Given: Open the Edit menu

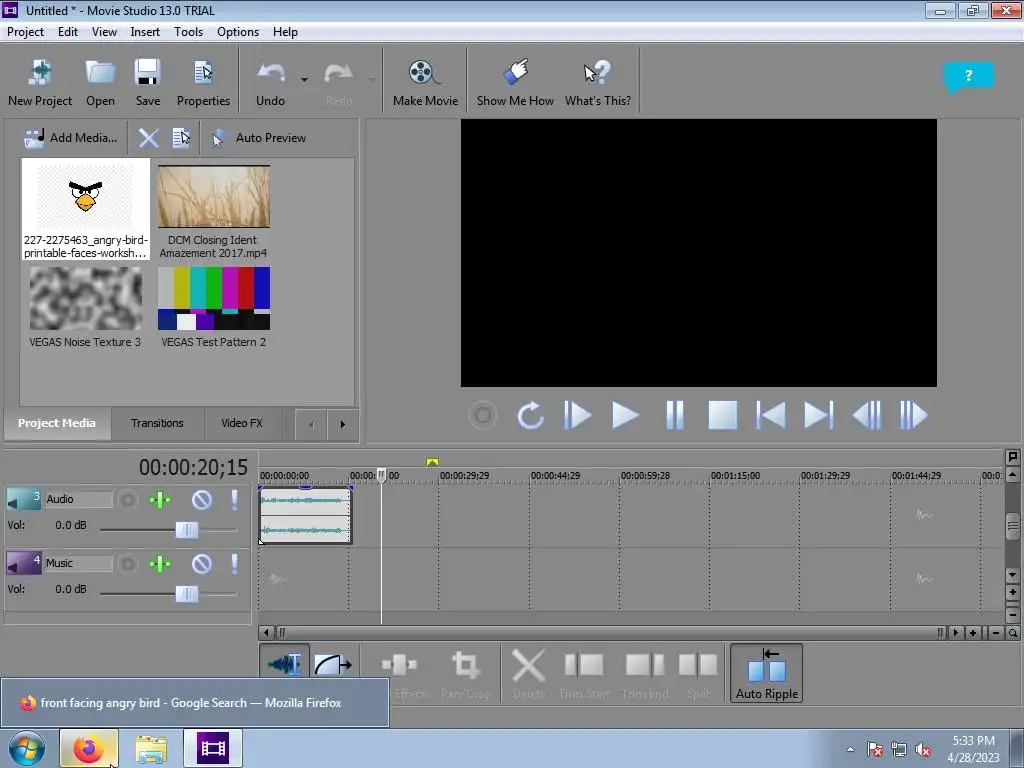Looking at the screenshot, I should coord(67,32).
